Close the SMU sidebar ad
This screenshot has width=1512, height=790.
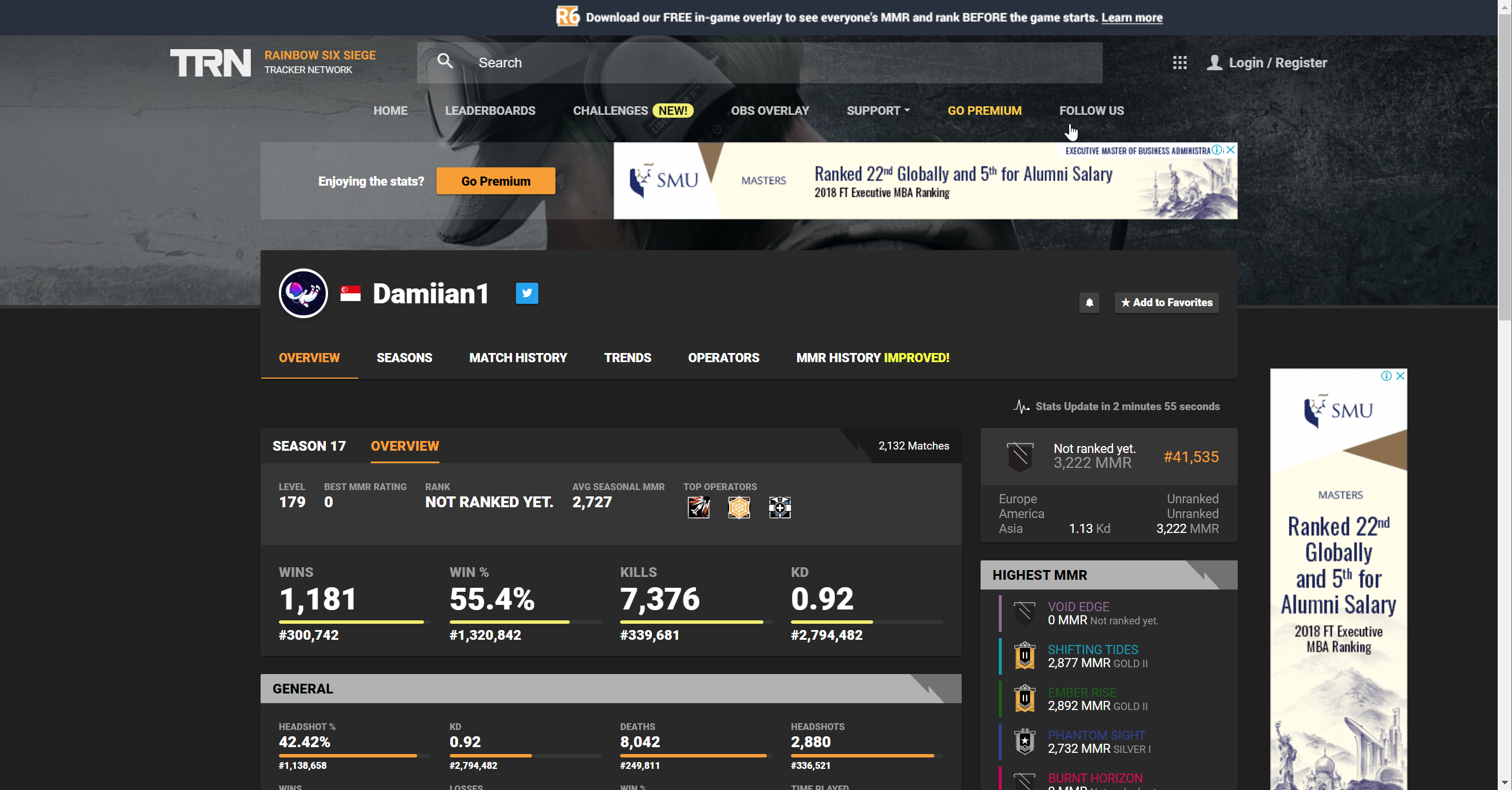[1400, 376]
